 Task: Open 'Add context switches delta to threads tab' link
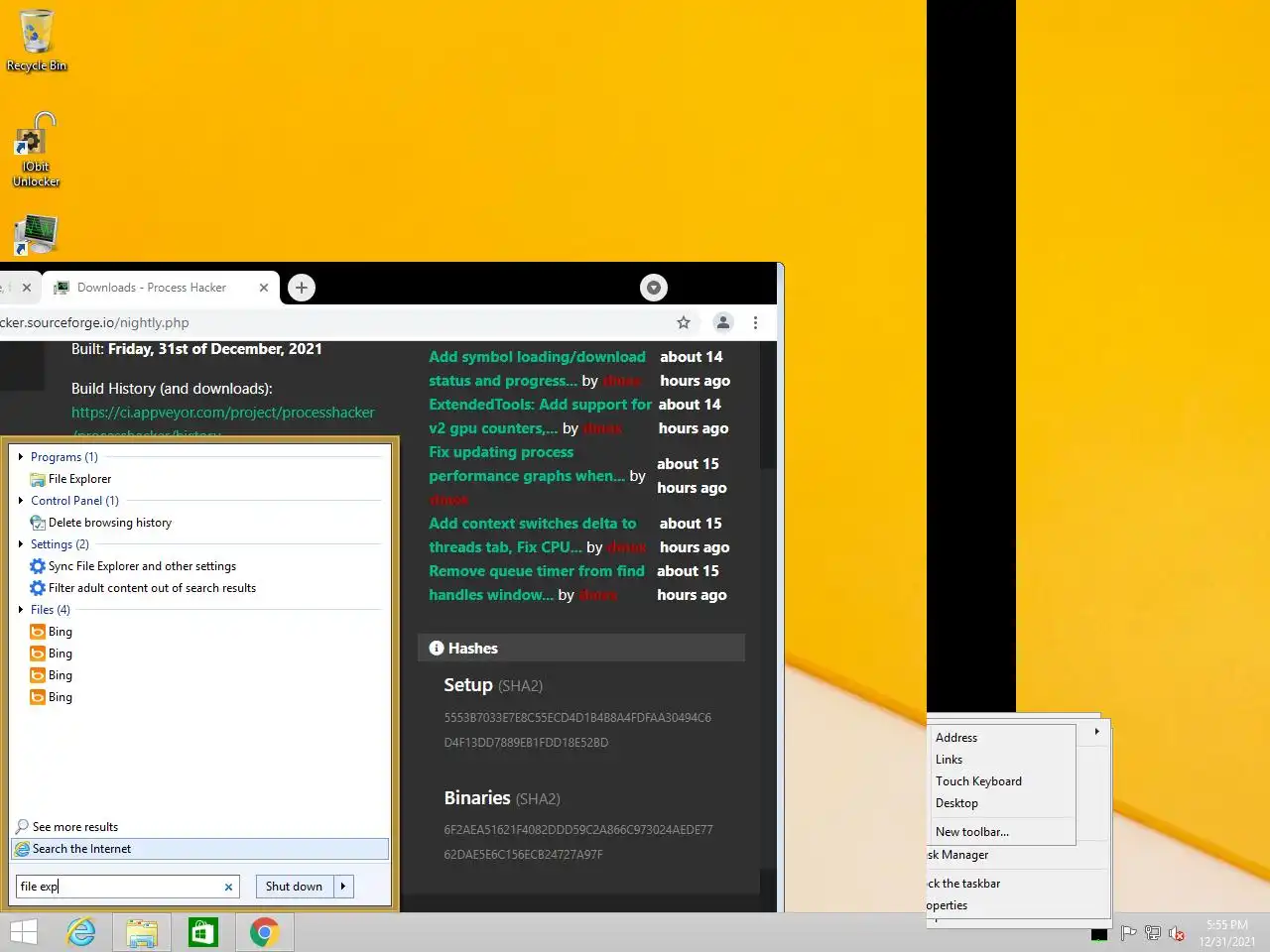[x=532, y=535]
